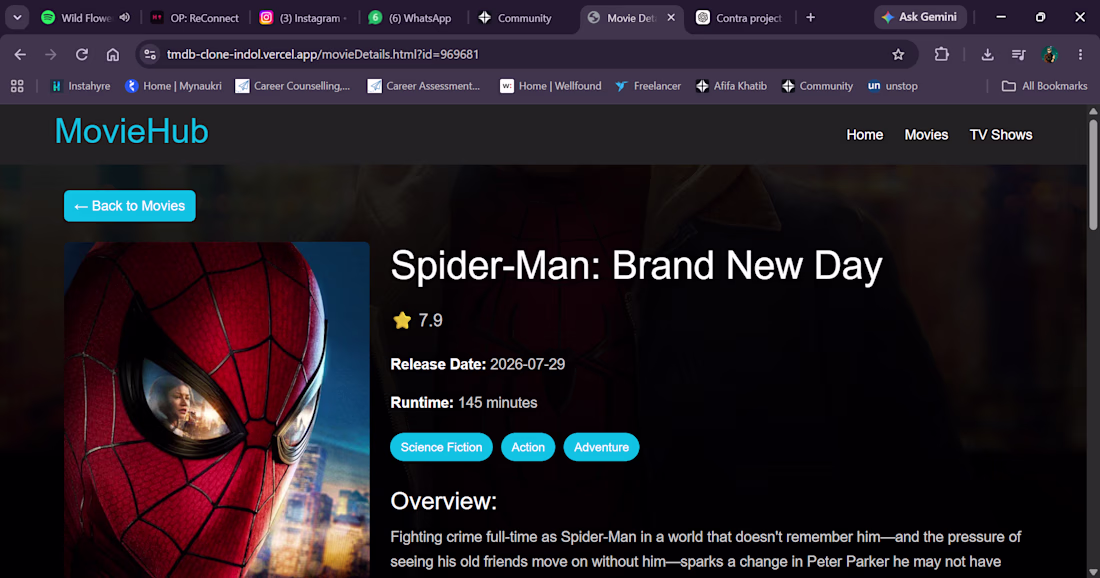The width and height of the screenshot is (1100, 578).
Task: View site information icon in address bar
Action: coord(150,55)
